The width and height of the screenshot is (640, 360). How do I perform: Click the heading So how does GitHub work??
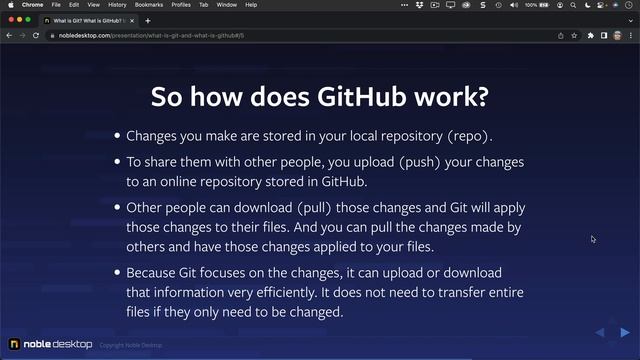click(320, 97)
